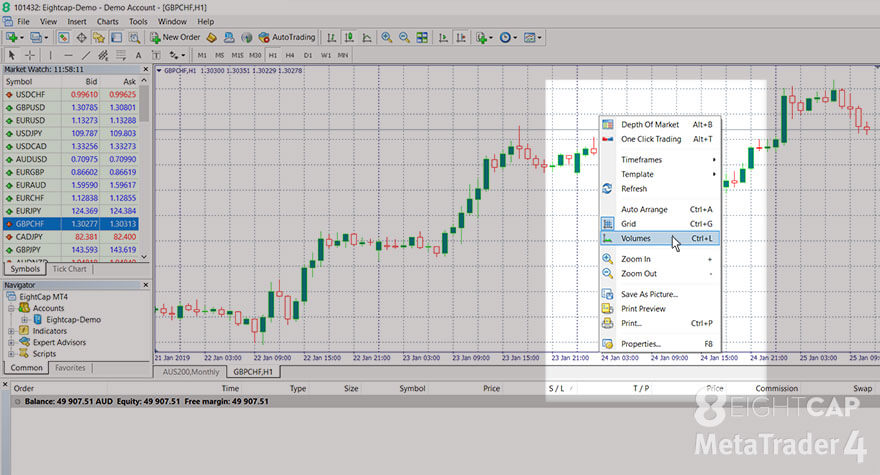
Task: Select the horizontal line drawing tool
Action: tap(68, 55)
